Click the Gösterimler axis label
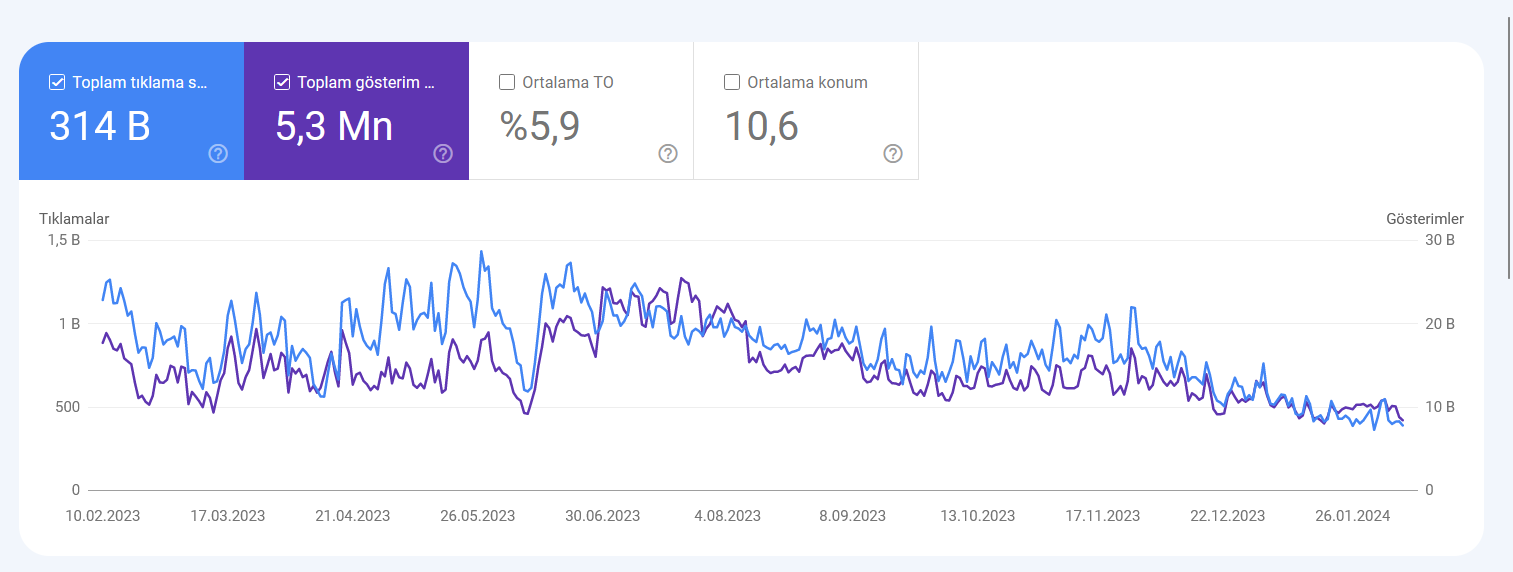 tap(1425, 218)
